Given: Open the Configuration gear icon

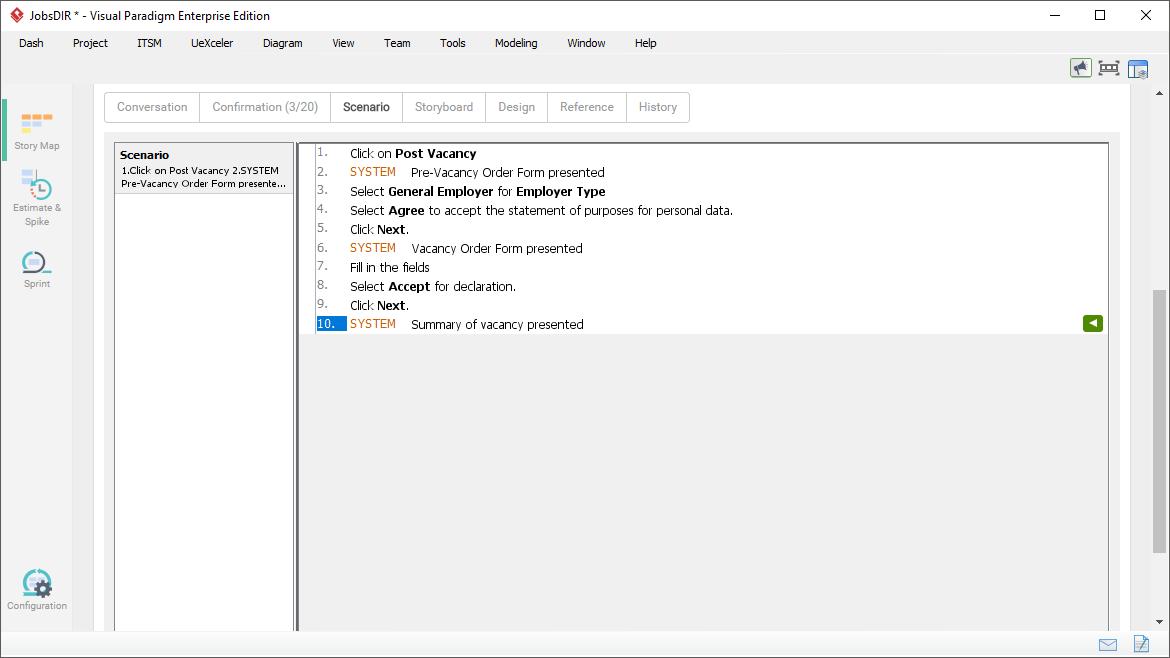Looking at the screenshot, I should coord(37,590).
